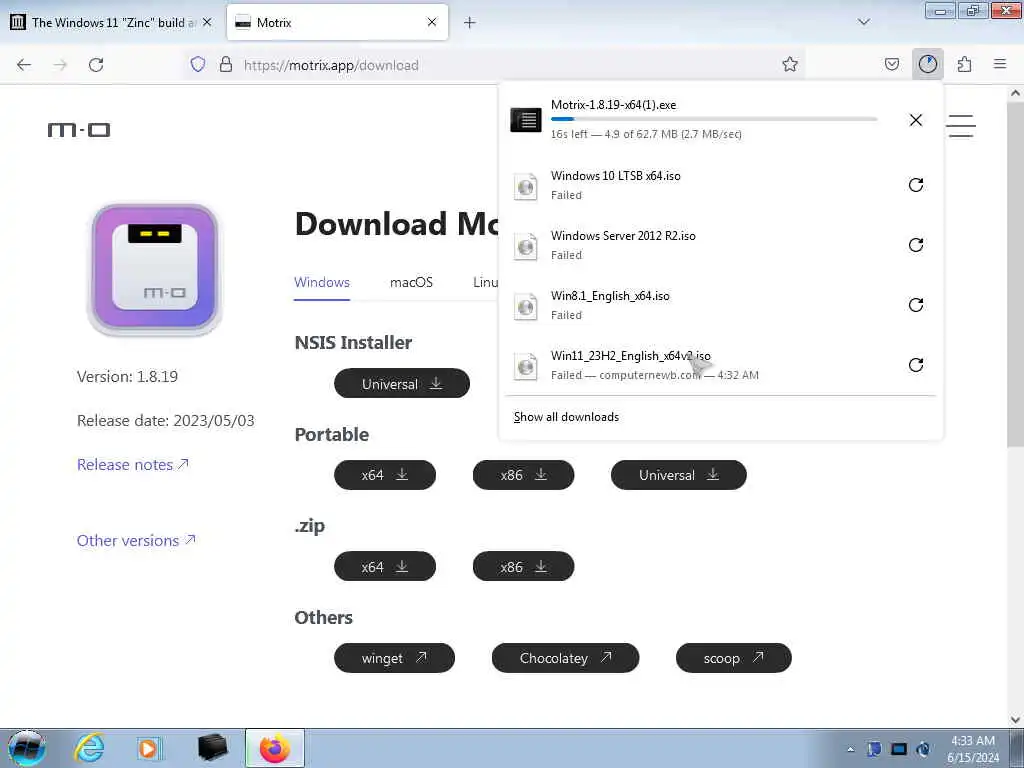Open the Firefox application menu
Screen dimensions: 1024x768
1000,64
